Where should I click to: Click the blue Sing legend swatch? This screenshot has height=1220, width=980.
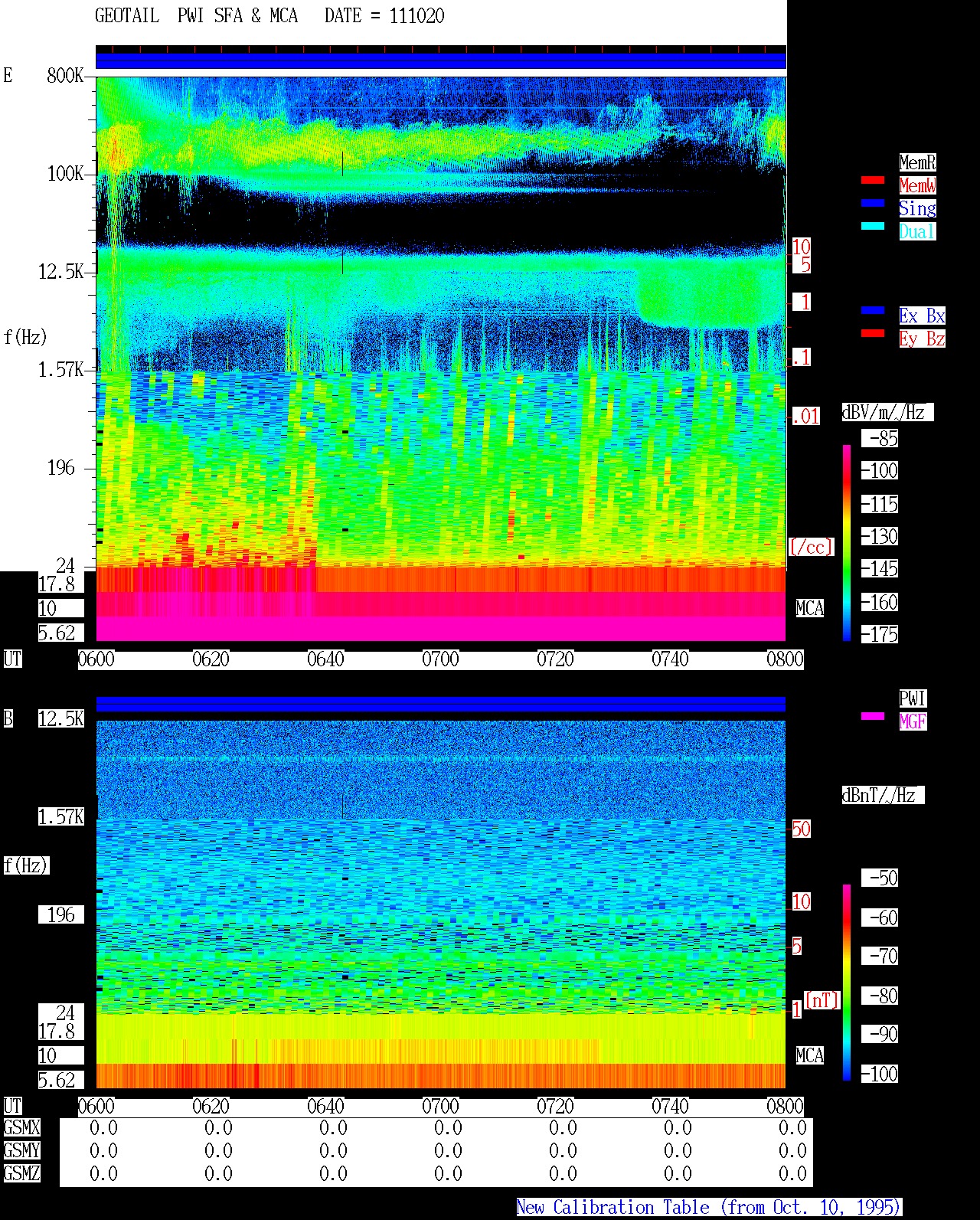(873, 204)
